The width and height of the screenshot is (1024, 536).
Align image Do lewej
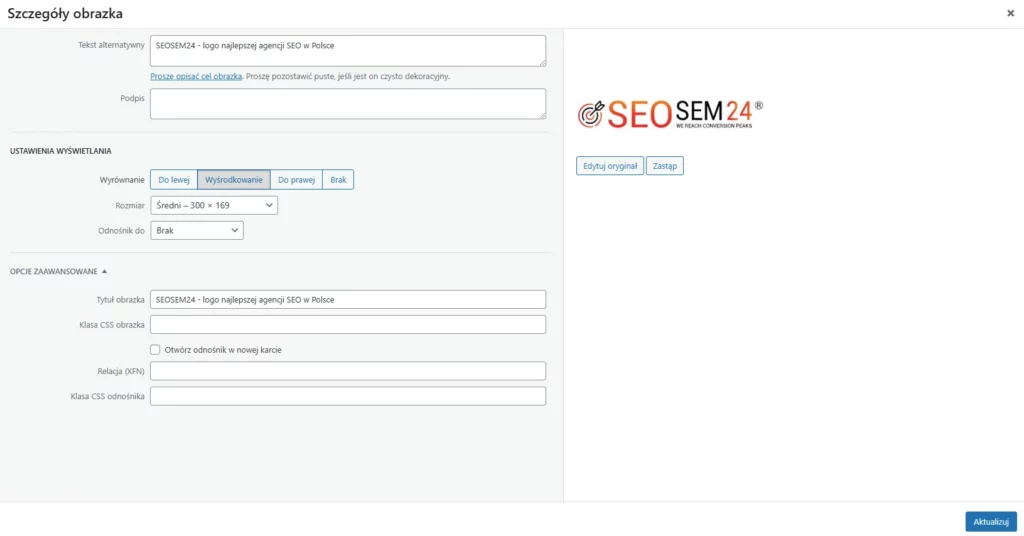(174, 180)
